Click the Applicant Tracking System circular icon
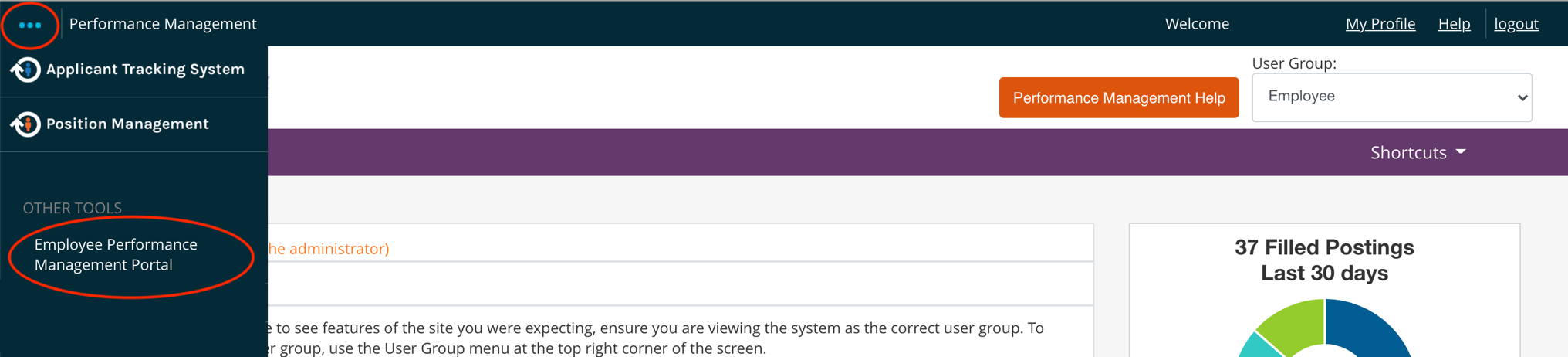 (25, 70)
